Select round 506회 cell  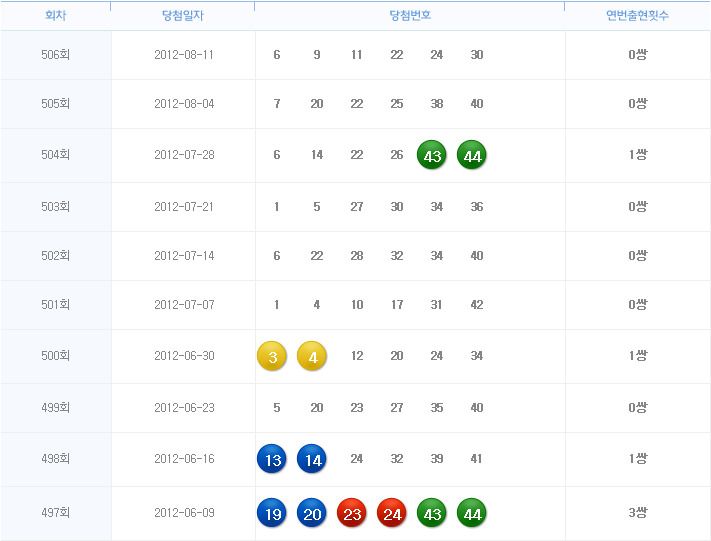(x=55, y=55)
